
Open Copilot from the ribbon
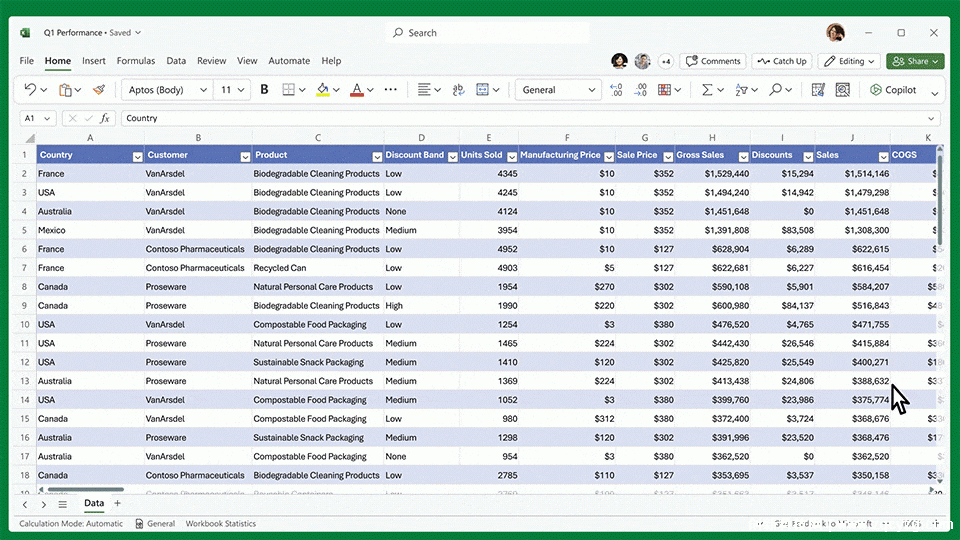[x=893, y=89]
